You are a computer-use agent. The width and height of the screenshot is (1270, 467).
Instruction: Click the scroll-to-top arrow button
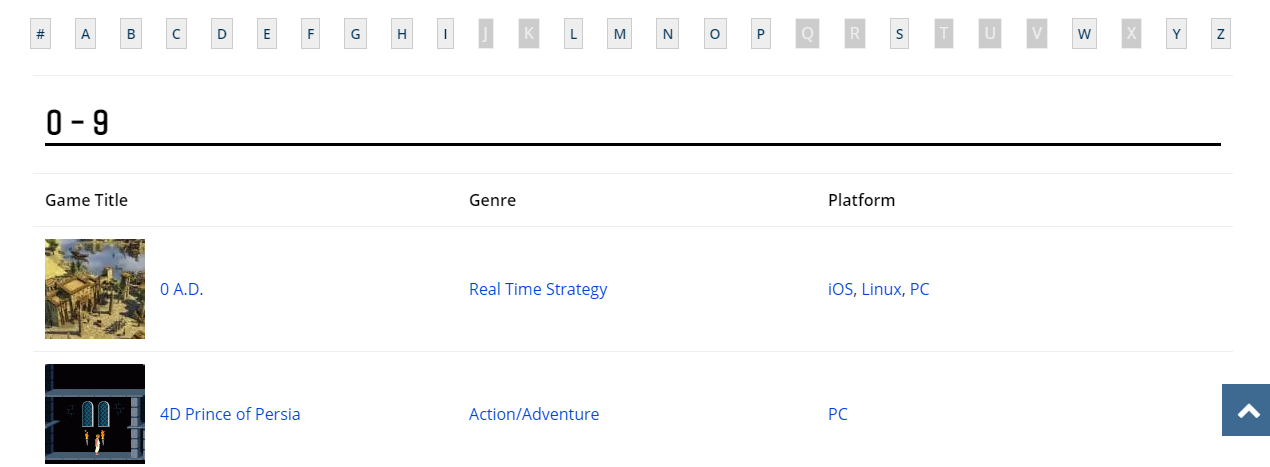pyautogui.click(x=1246, y=410)
